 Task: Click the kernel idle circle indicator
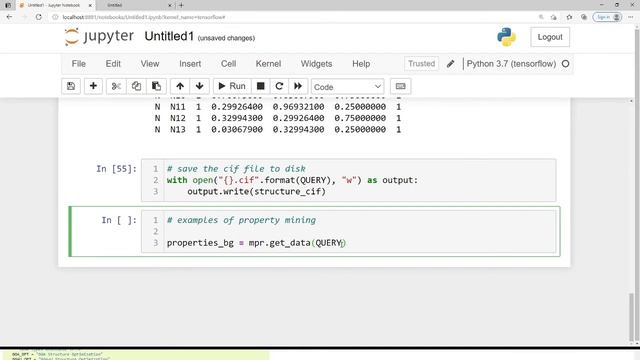coord(565,64)
